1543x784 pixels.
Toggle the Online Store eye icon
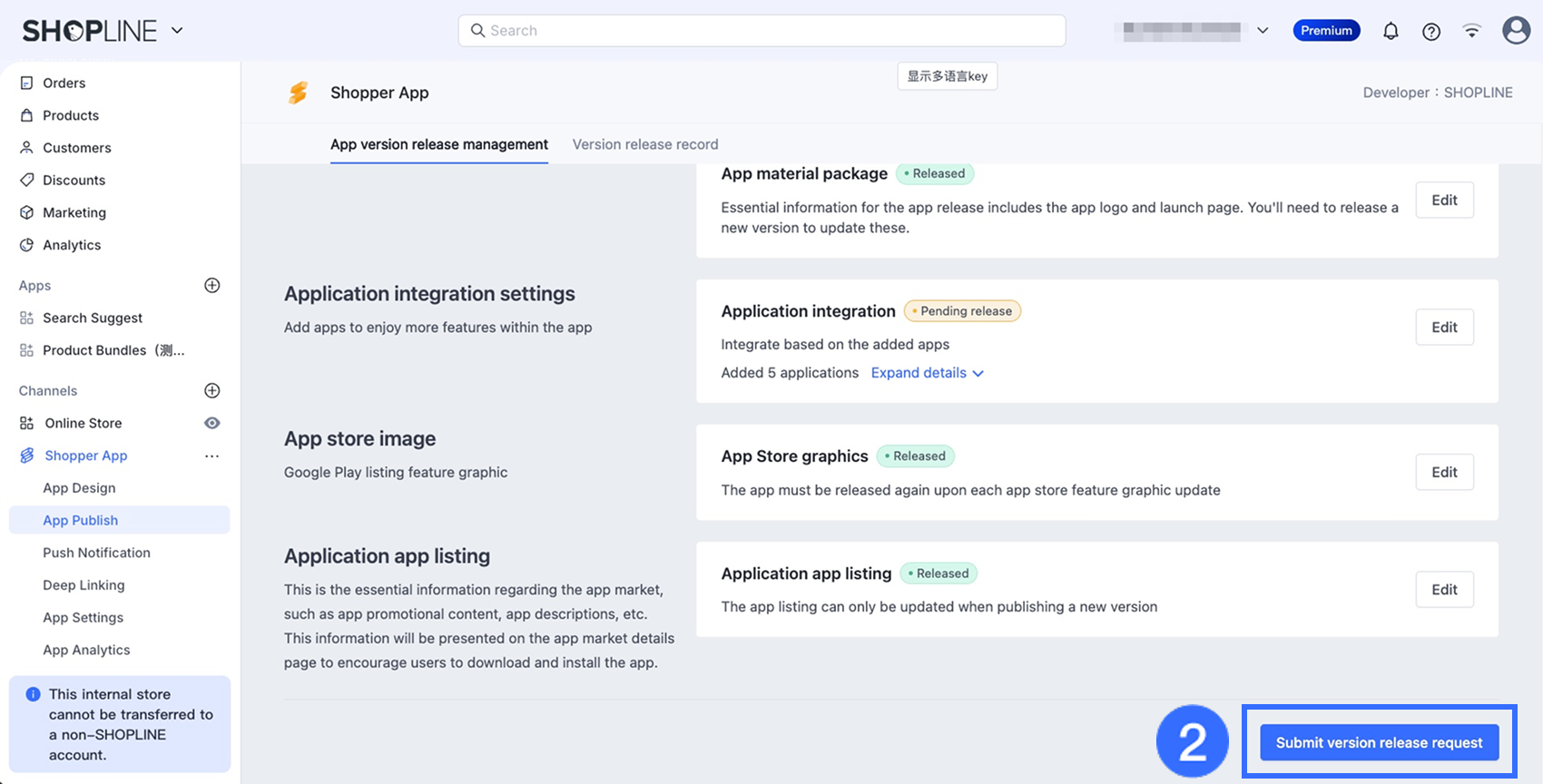tap(212, 424)
